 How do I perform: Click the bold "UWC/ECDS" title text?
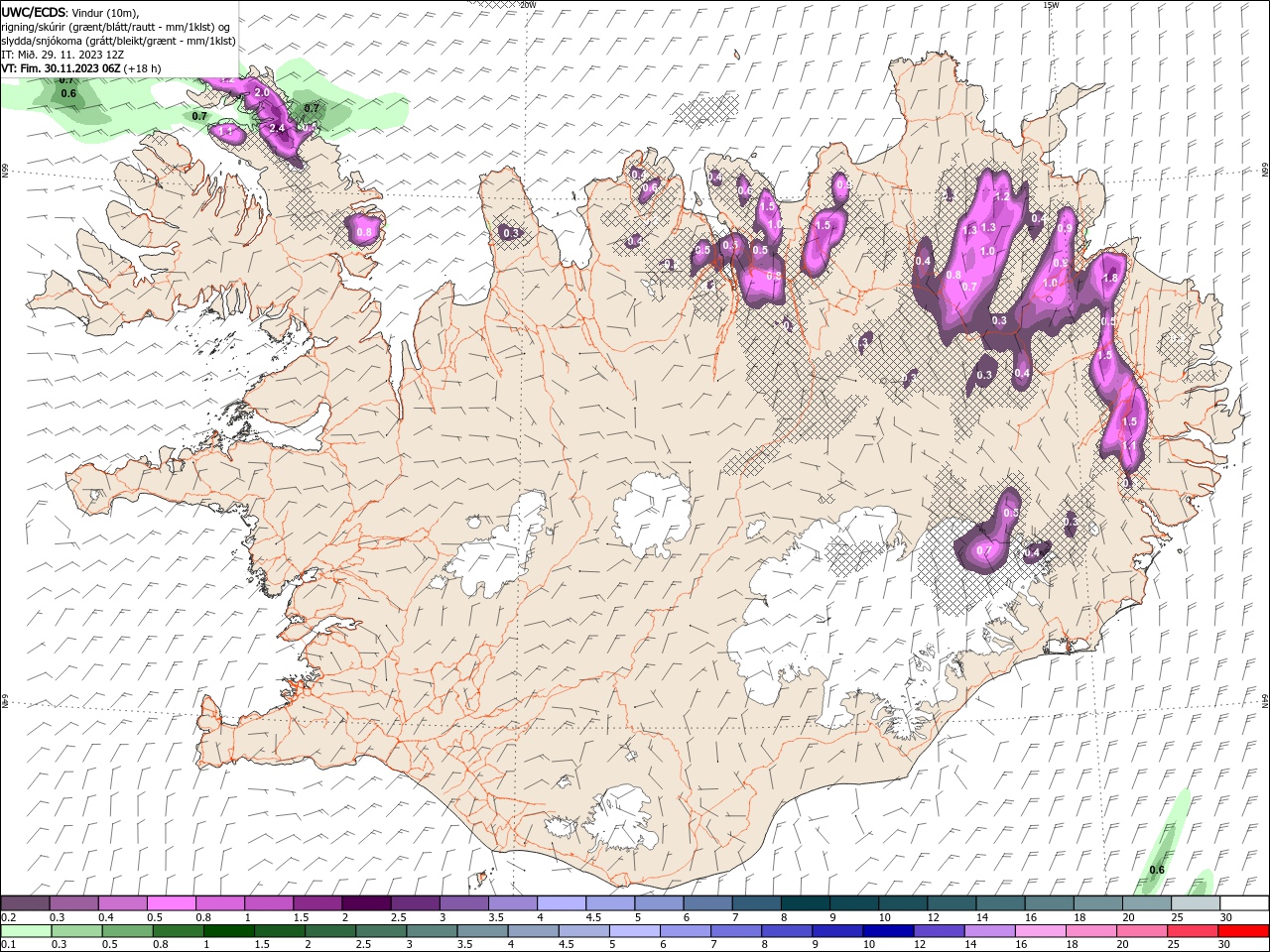coord(33,12)
